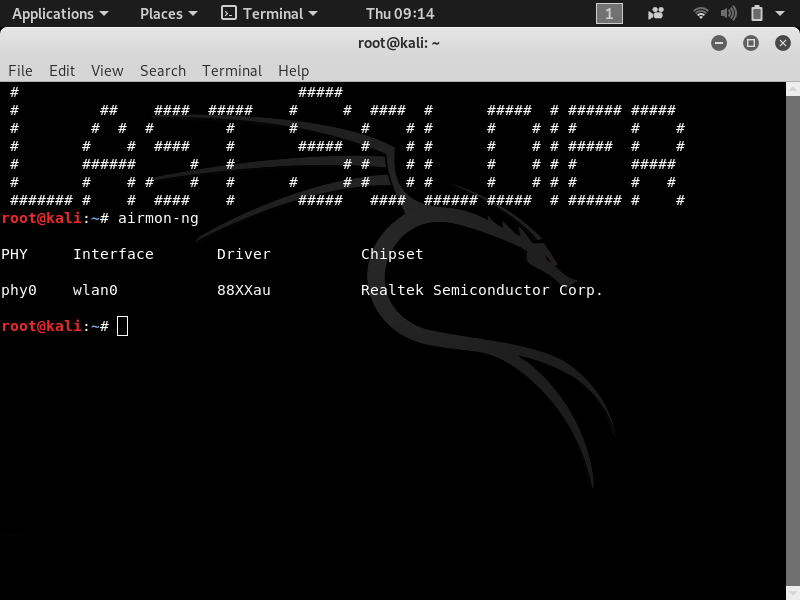Click the 'phy0' entry
Viewport: 800px width, 600px height.
[x=19, y=290]
